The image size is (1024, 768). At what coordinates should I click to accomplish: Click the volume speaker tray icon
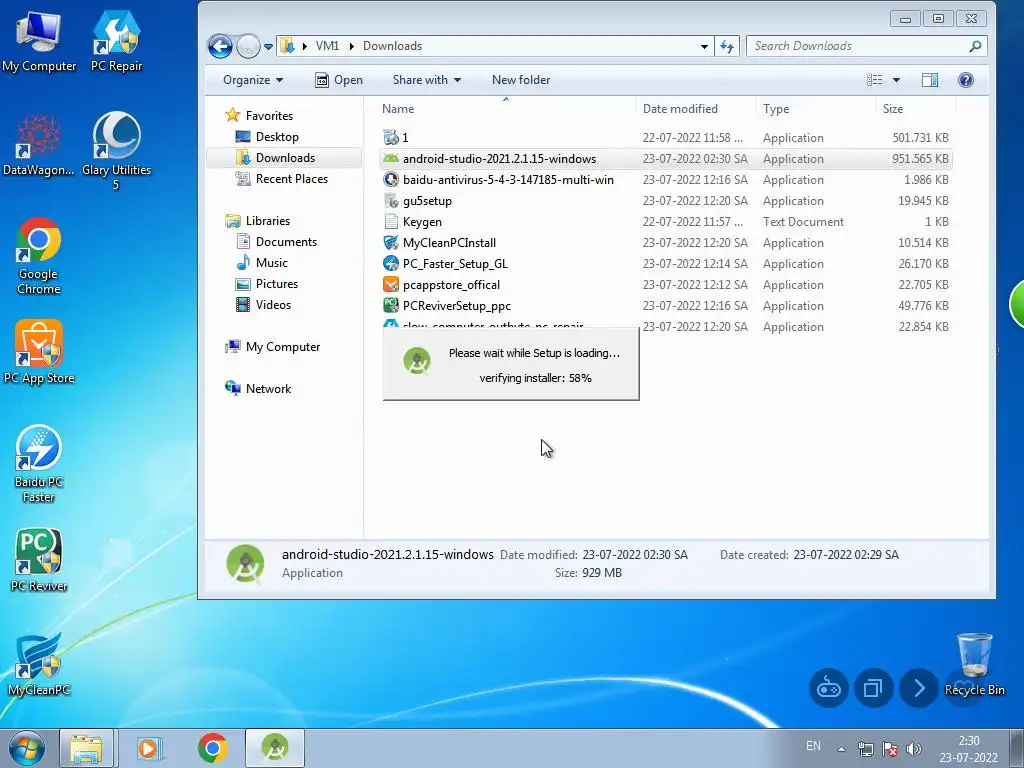914,749
